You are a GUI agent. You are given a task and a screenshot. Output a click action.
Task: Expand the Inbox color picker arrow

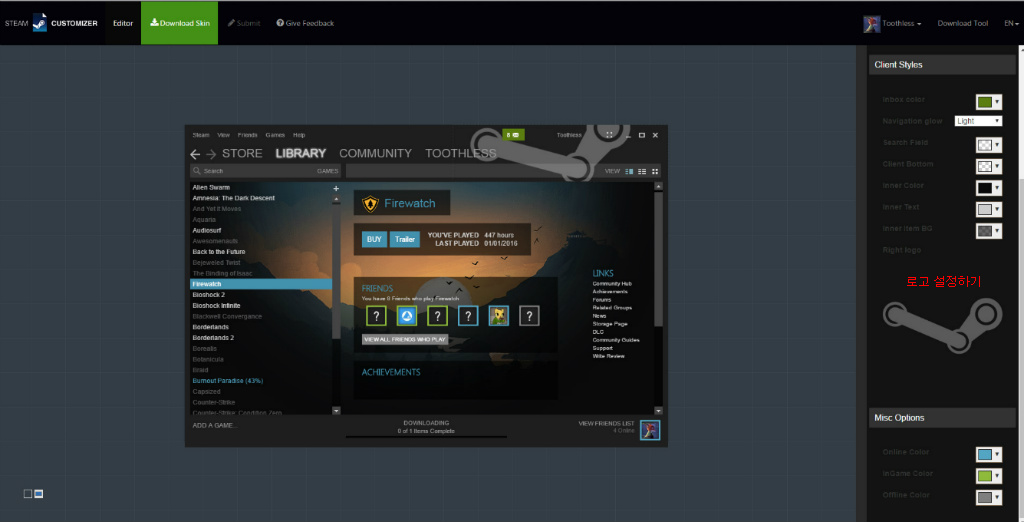pyautogui.click(x=997, y=103)
